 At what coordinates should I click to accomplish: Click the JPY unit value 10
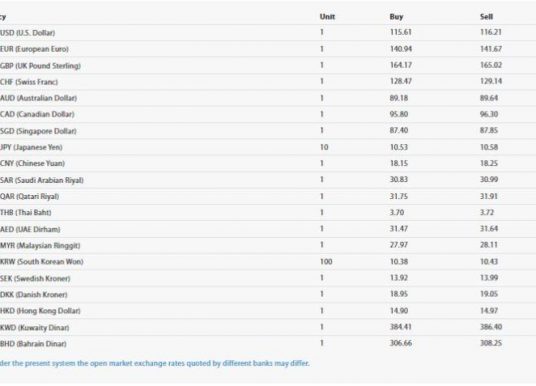pos(324,147)
